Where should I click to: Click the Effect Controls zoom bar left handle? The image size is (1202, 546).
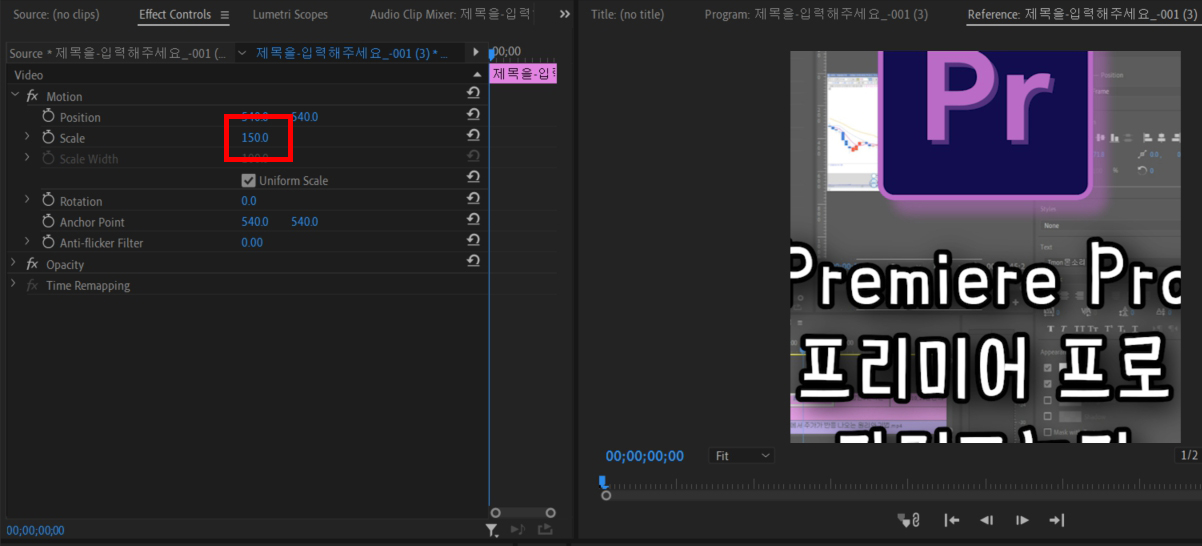[495, 513]
